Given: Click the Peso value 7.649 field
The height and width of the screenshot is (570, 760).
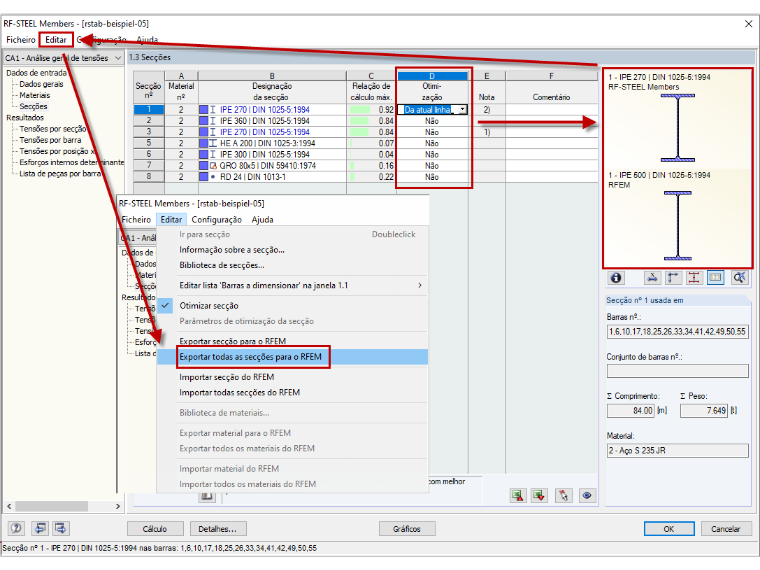Looking at the screenshot, I should pos(703,411).
